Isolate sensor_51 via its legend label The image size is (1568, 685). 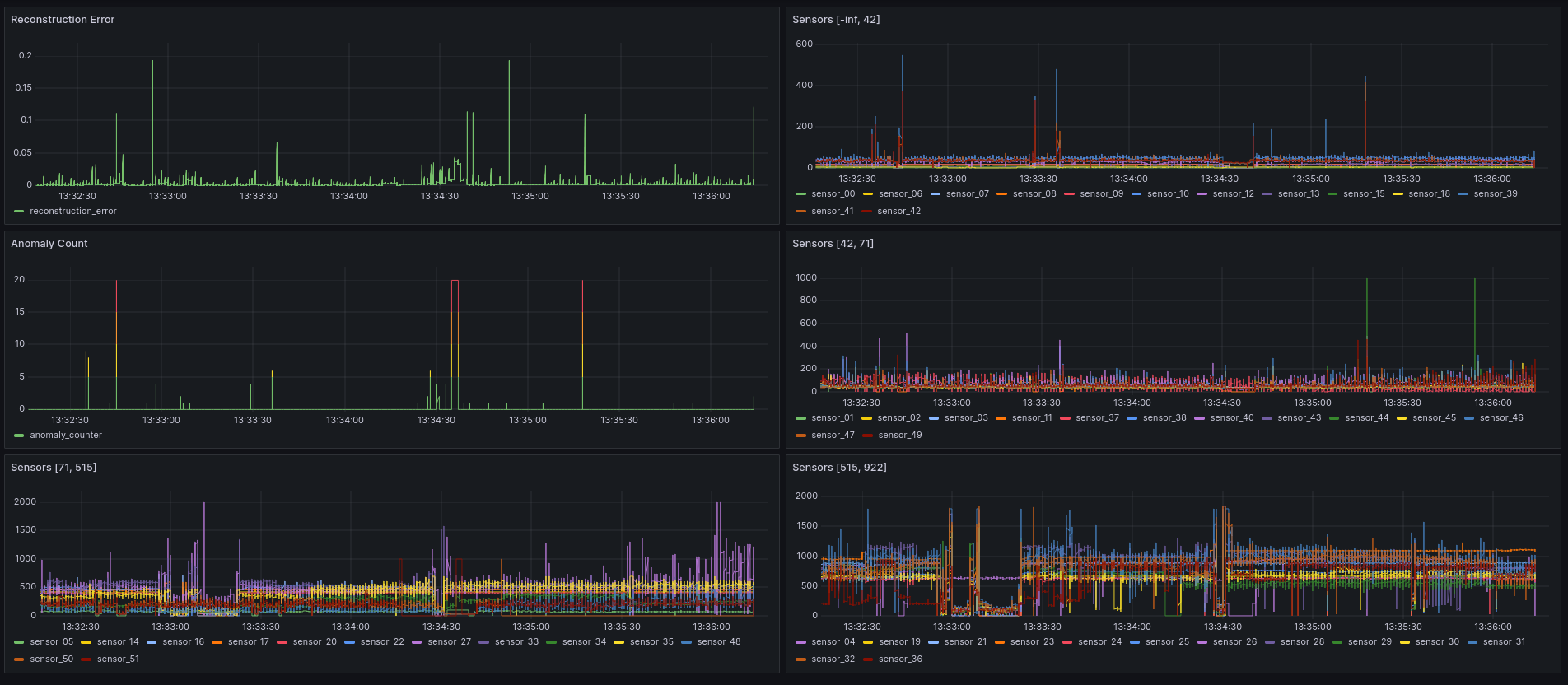point(119,659)
